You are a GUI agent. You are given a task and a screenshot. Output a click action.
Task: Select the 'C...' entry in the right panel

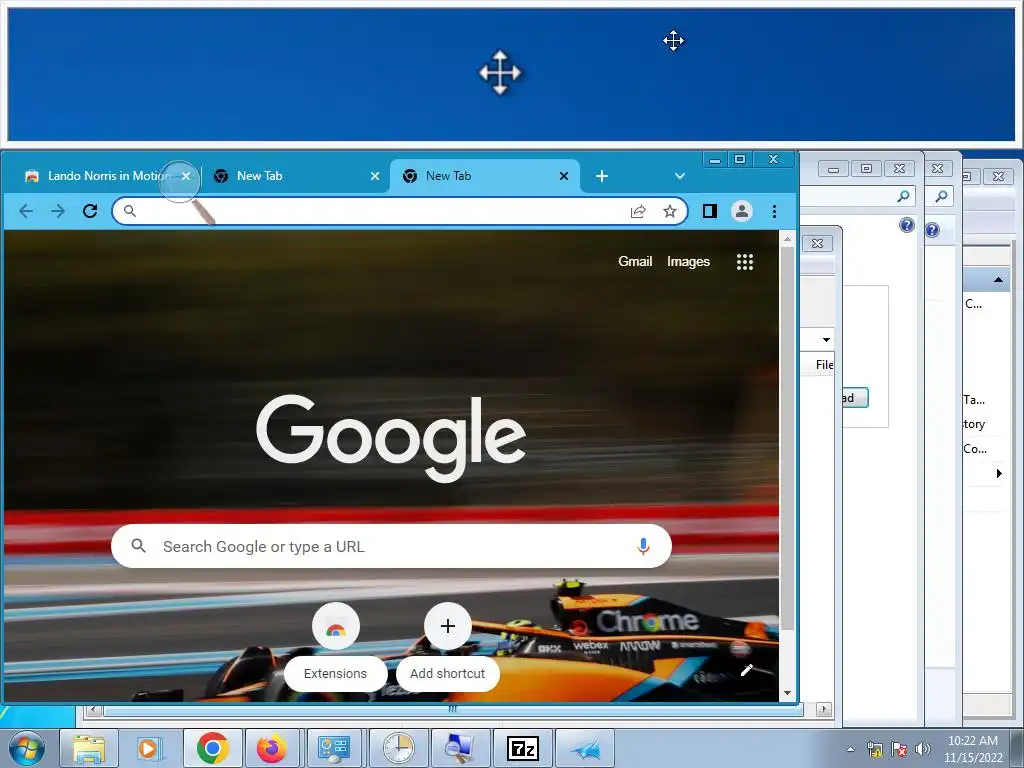click(973, 304)
